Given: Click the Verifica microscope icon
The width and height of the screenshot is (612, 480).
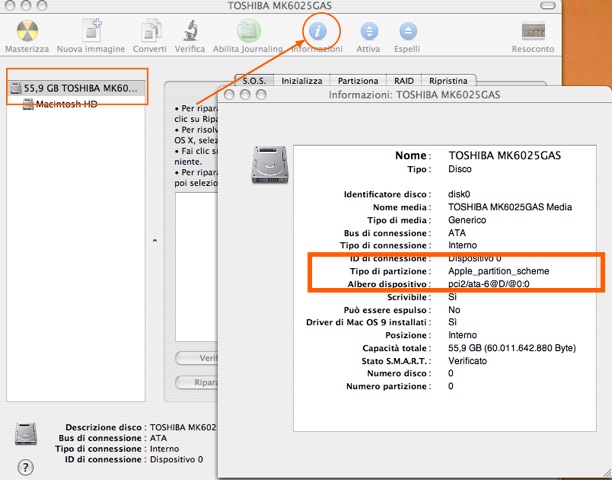Looking at the screenshot, I should click(190, 30).
